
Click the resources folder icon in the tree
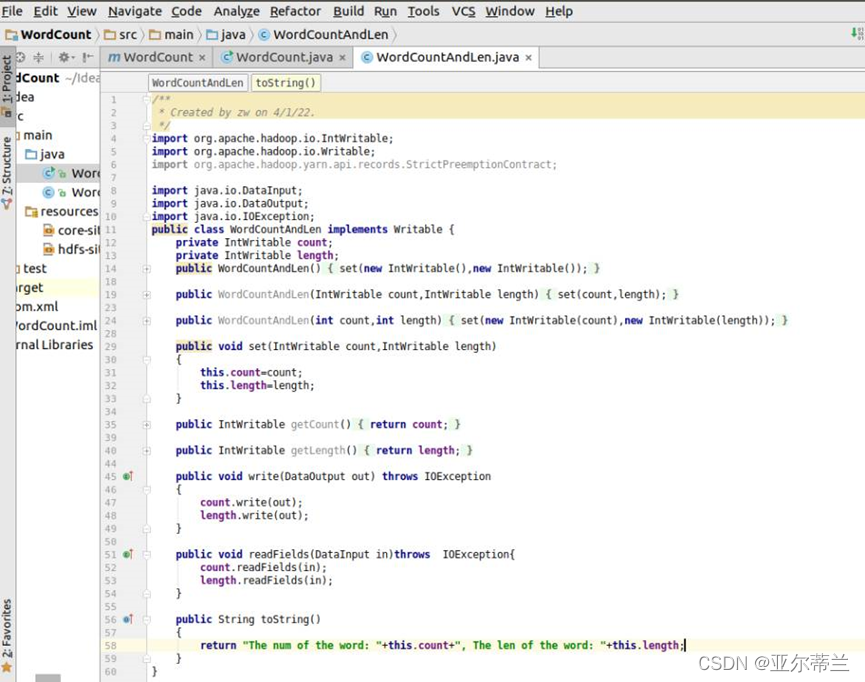click(x=31, y=212)
